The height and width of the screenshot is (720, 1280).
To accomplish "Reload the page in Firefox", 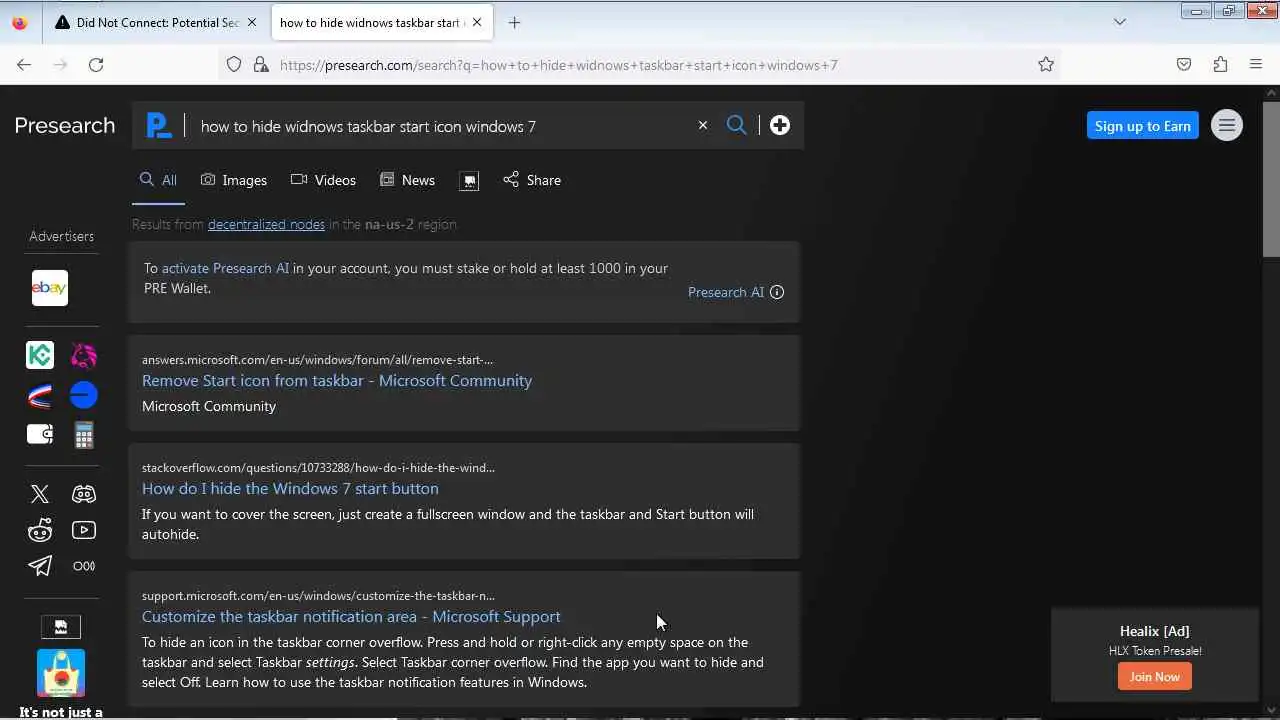I will pos(96,65).
